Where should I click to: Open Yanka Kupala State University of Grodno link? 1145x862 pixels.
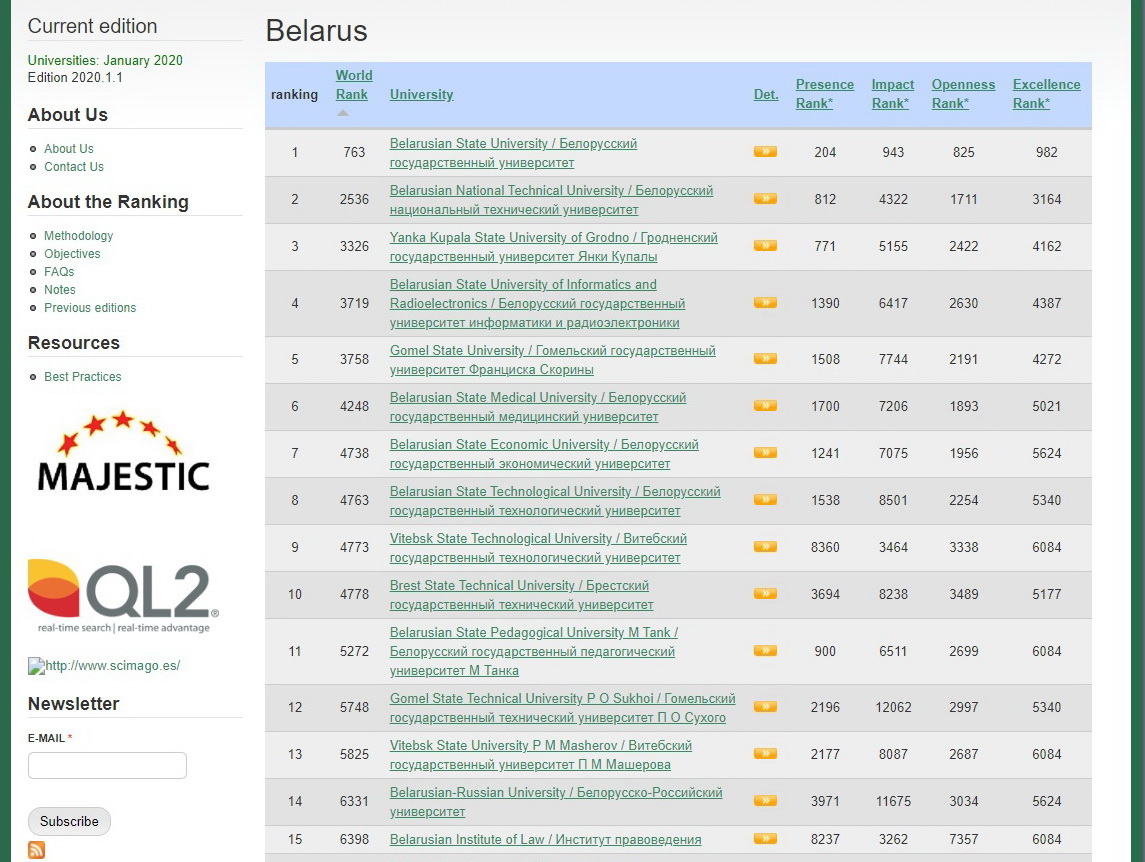[x=554, y=246]
